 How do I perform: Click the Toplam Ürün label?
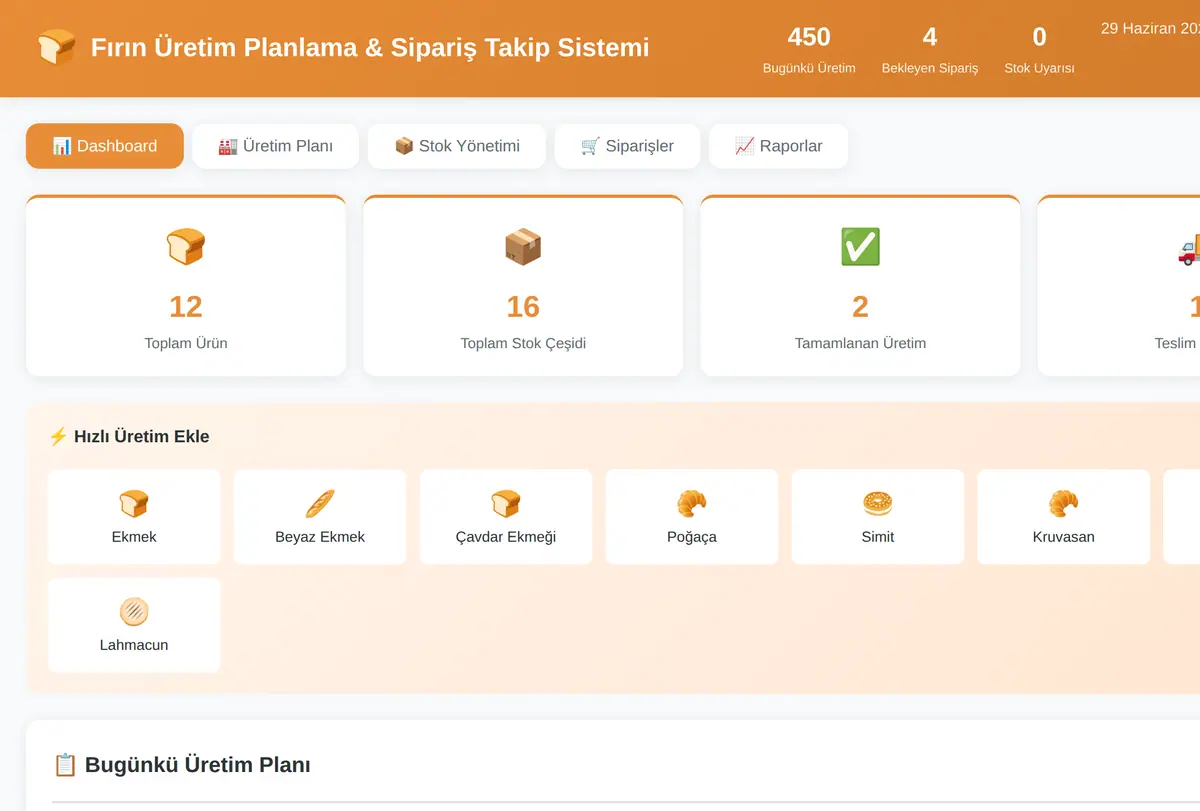[186, 343]
